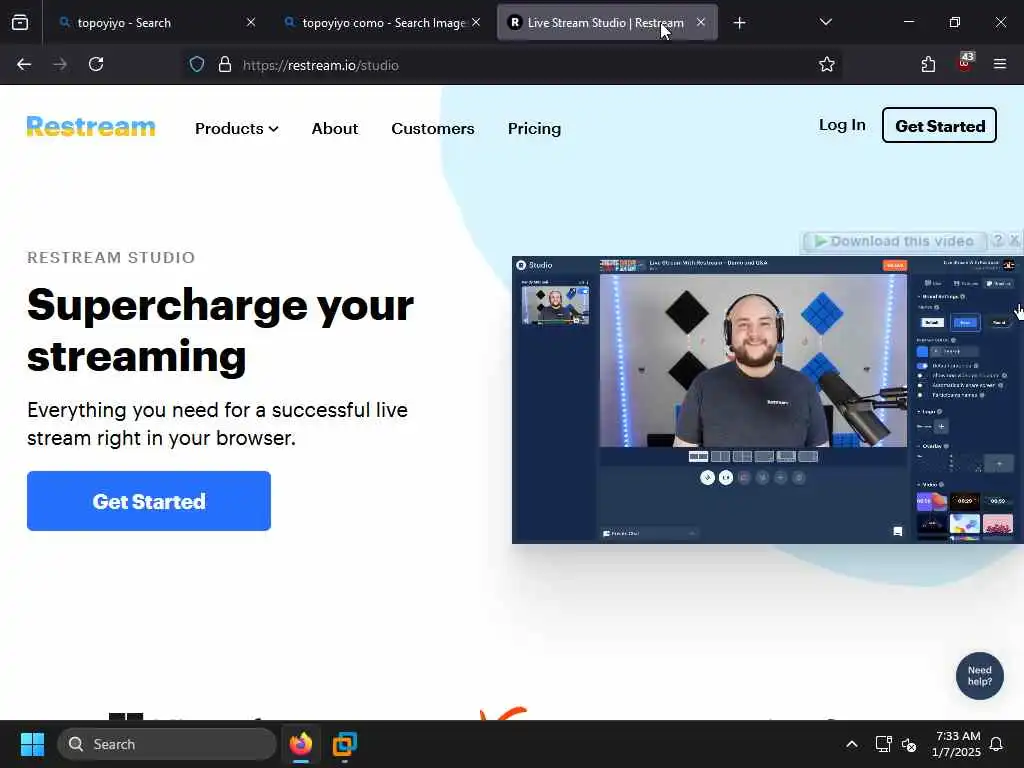Click the Restream logo
The image size is (1024, 768).
(91, 127)
